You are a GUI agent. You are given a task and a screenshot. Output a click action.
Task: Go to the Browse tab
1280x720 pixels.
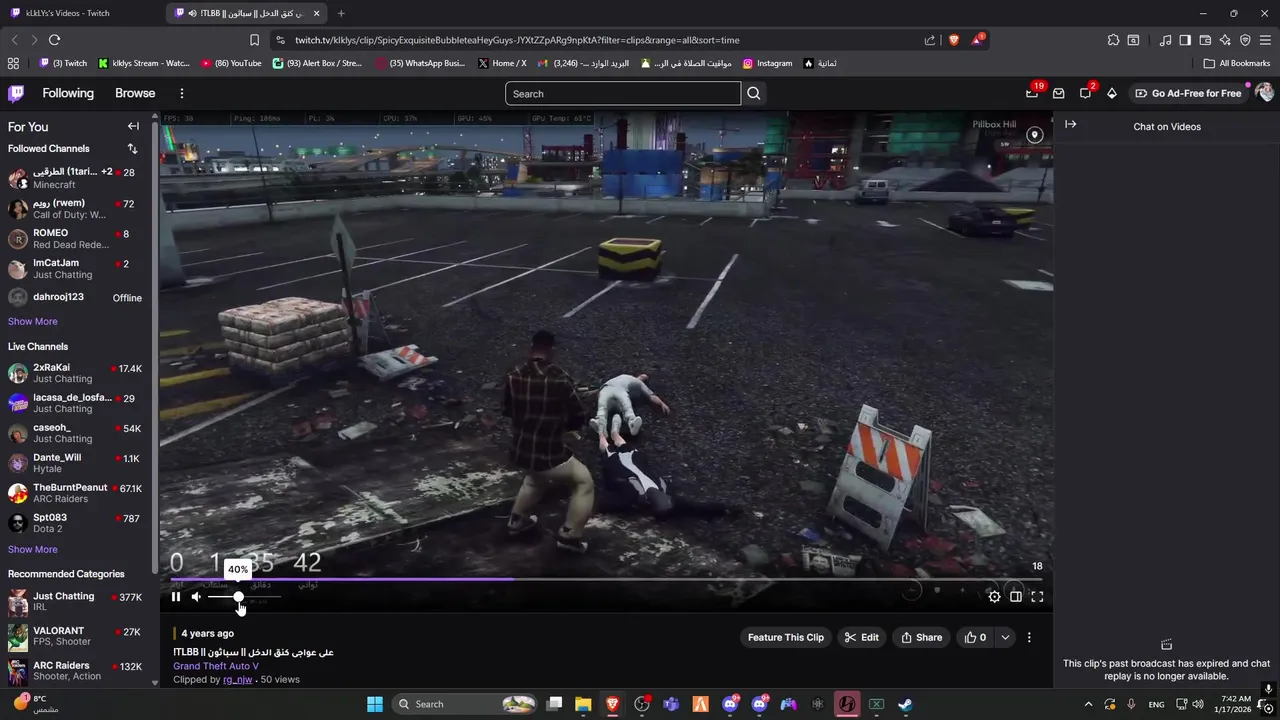[135, 93]
